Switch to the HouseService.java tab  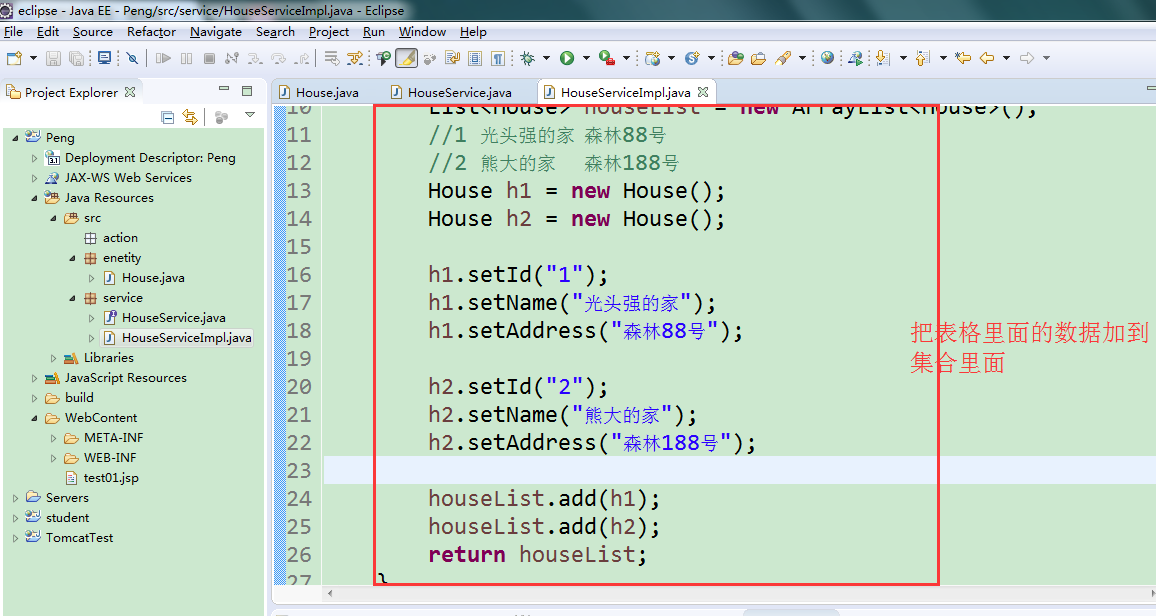tap(453, 92)
